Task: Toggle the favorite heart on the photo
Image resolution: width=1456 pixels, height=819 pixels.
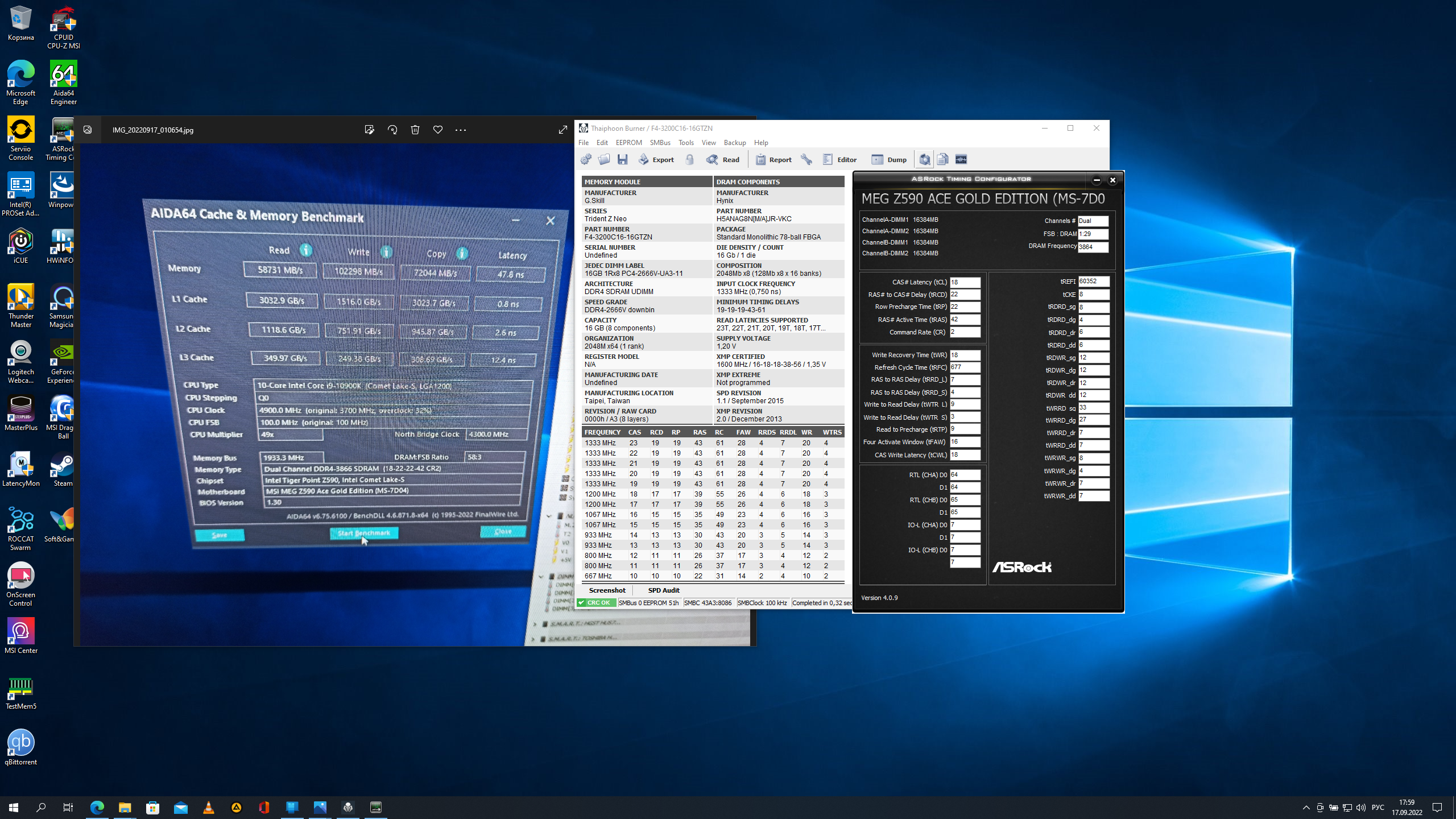Action: (x=438, y=130)
